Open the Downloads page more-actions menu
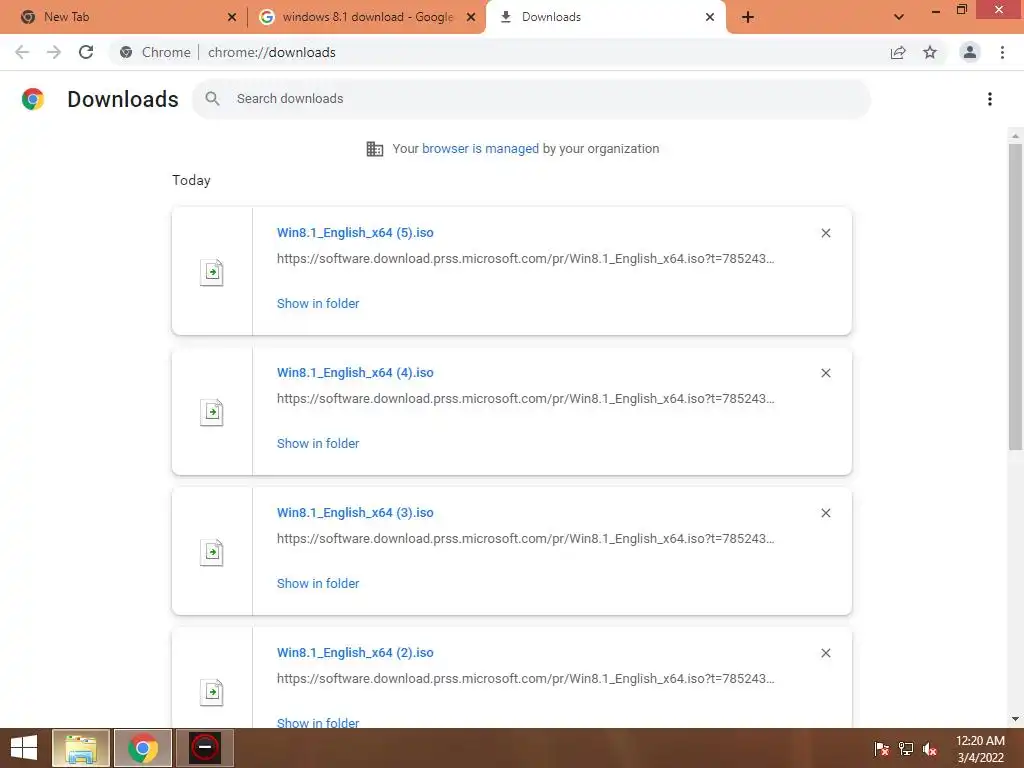1024x768 pixels. click(x=990, y=99)
